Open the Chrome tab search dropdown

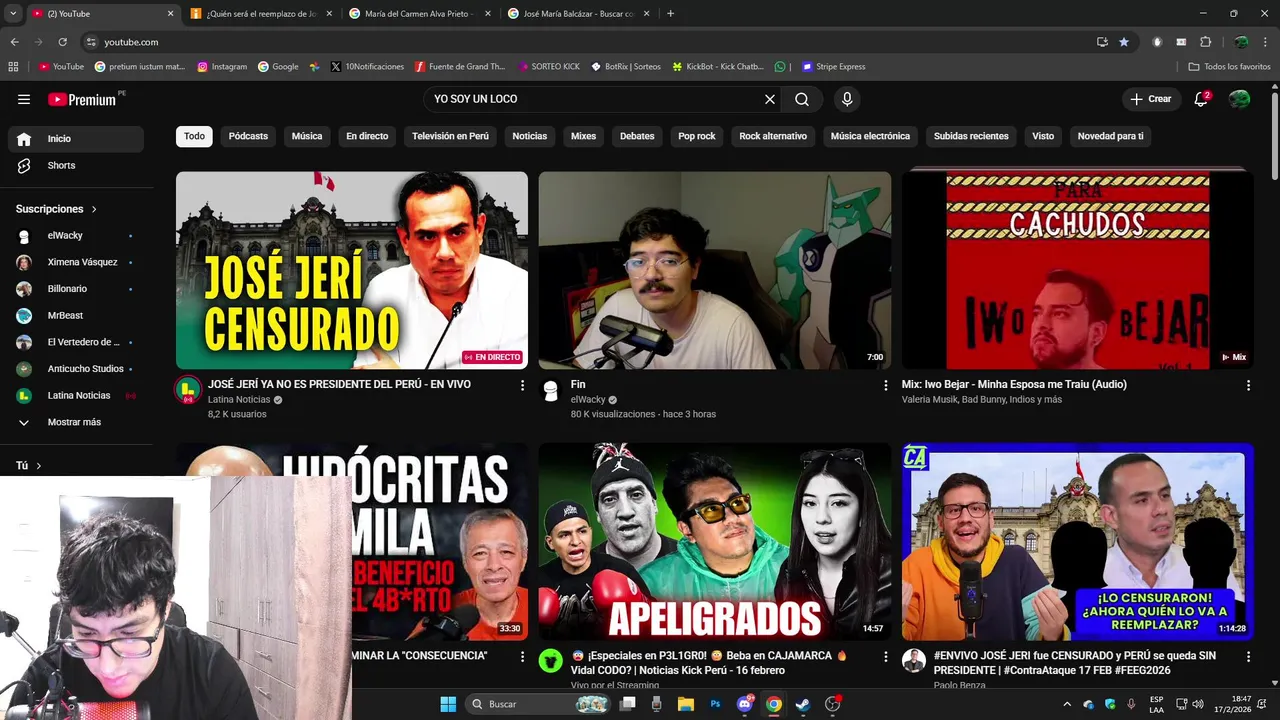12,14
